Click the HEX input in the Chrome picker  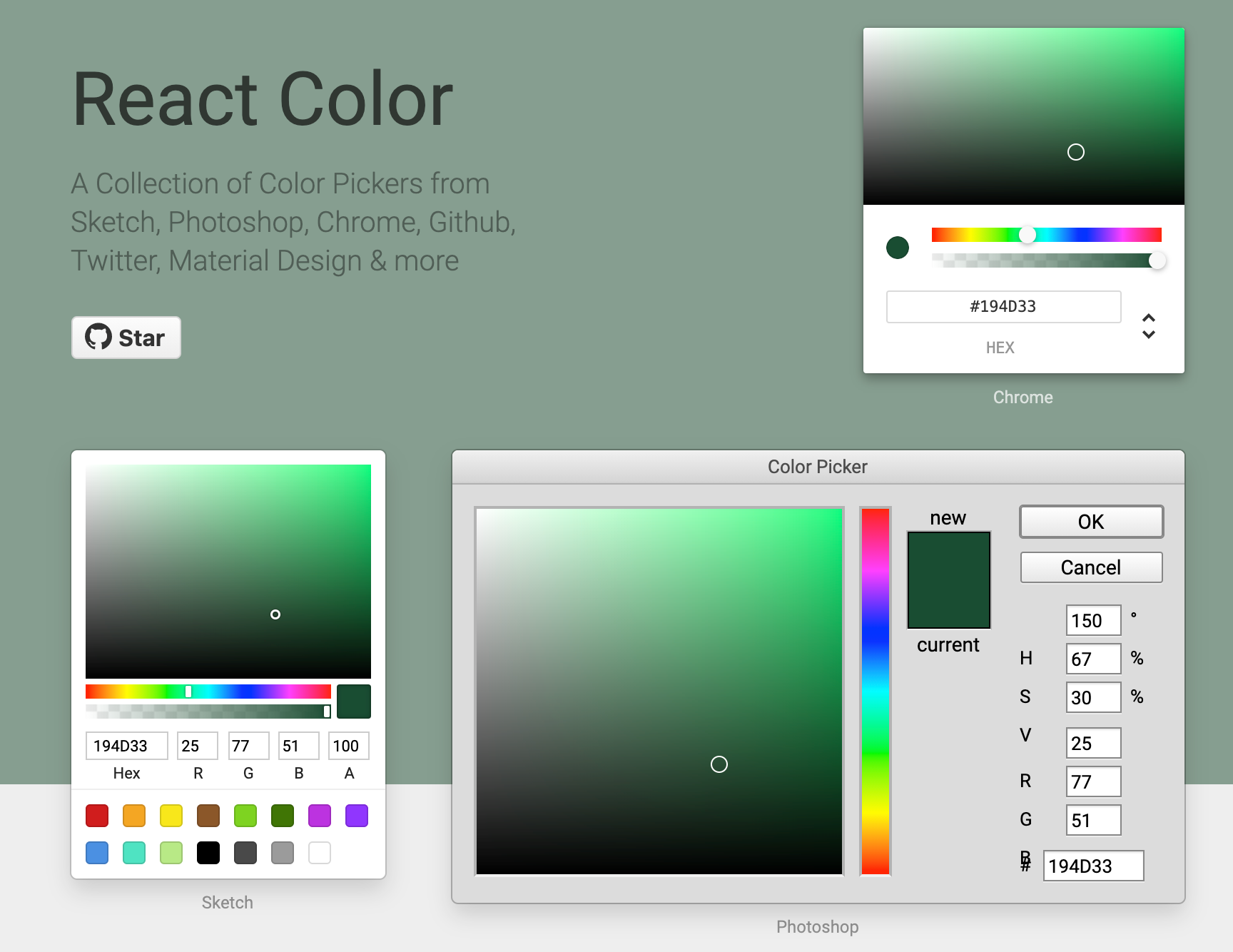tap(1003, 306)
